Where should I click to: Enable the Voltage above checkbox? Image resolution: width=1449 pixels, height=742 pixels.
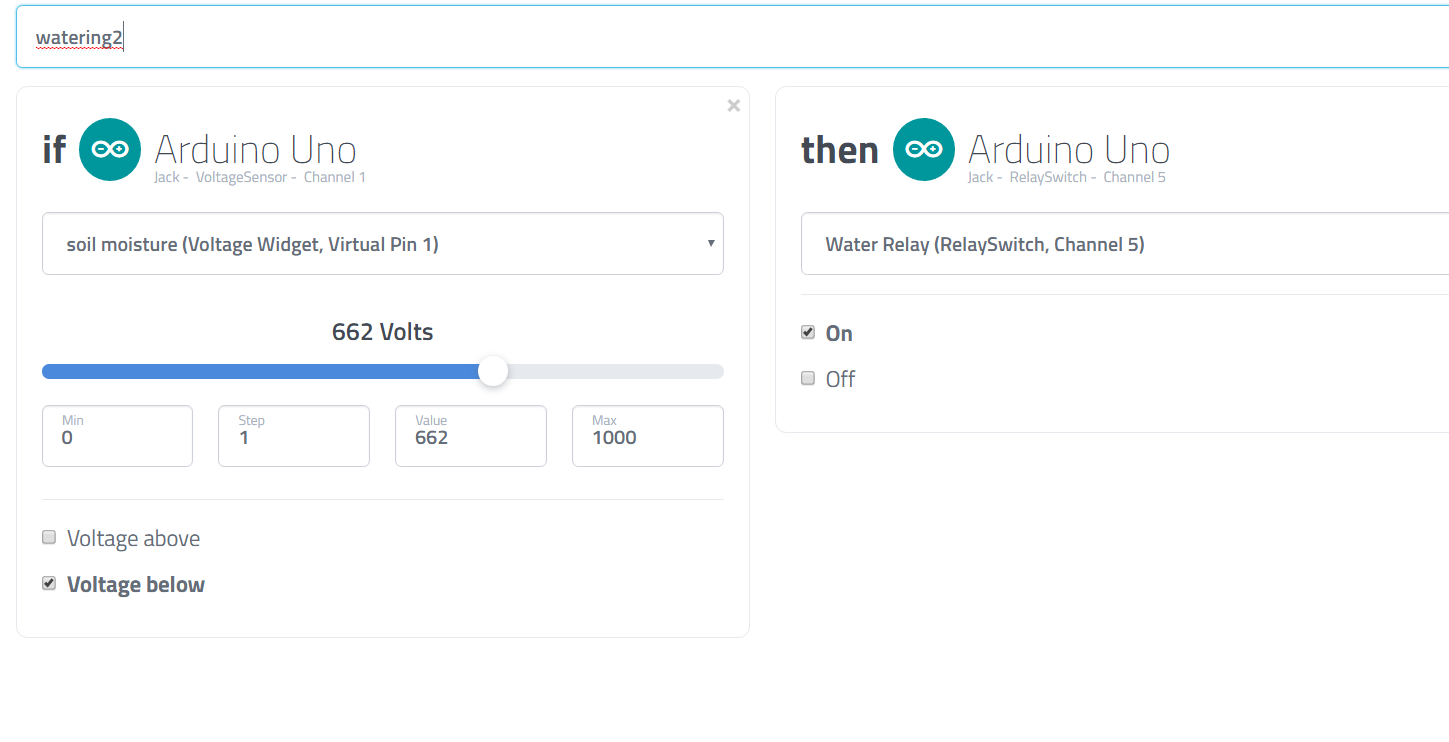(x=49, y=538)
